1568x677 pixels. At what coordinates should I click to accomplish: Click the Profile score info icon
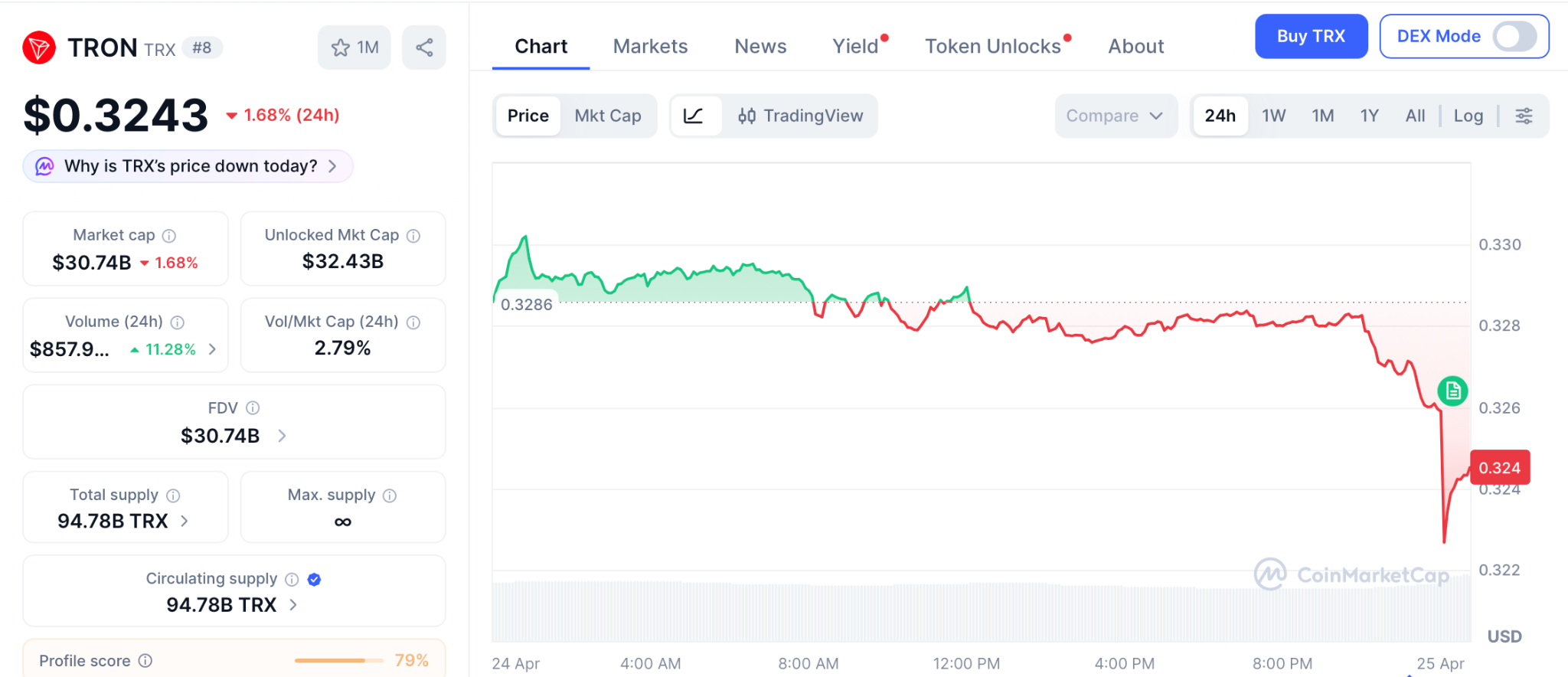pyautogui.click(x=145, y=661)
